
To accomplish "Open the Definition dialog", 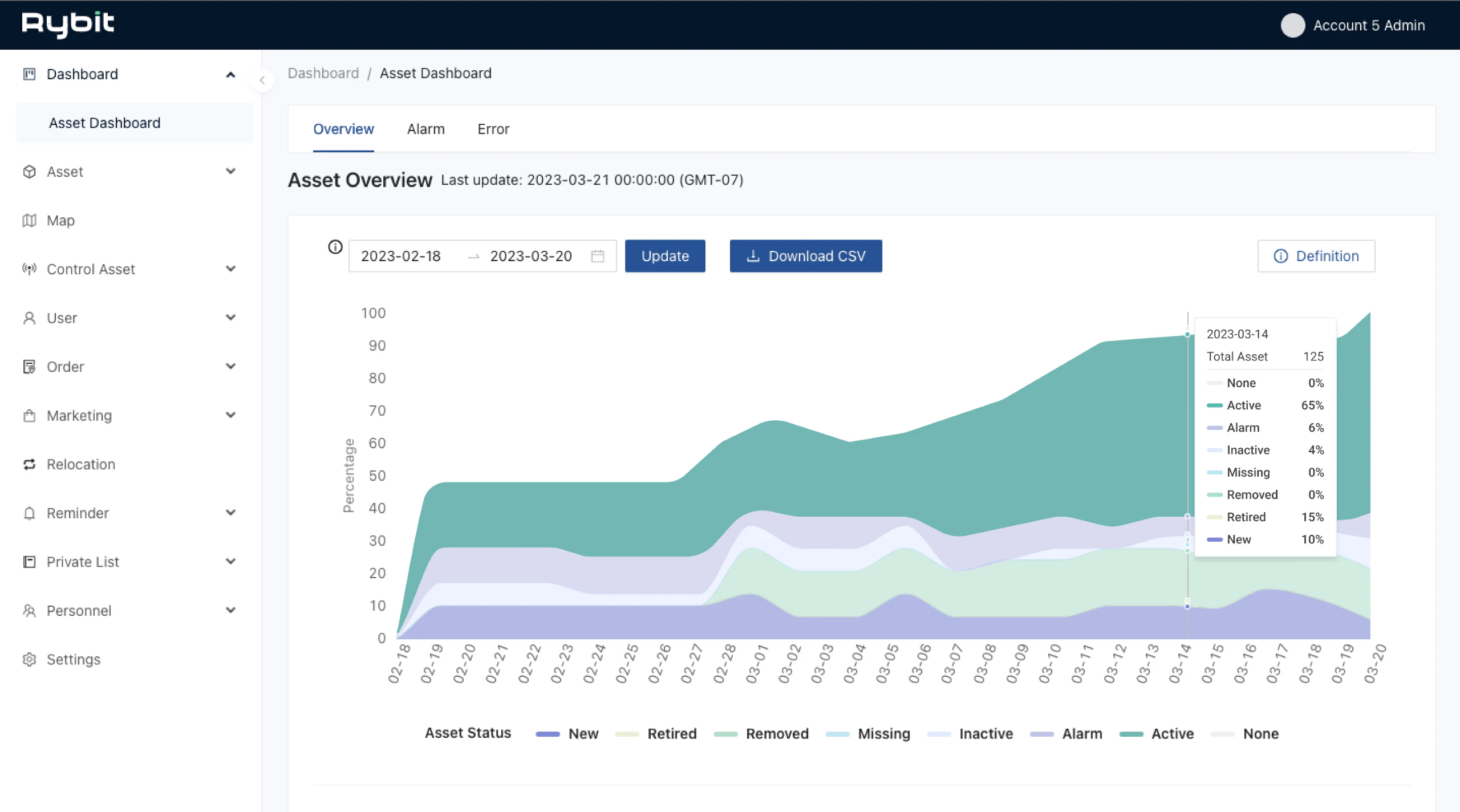I will point(1316,256).
